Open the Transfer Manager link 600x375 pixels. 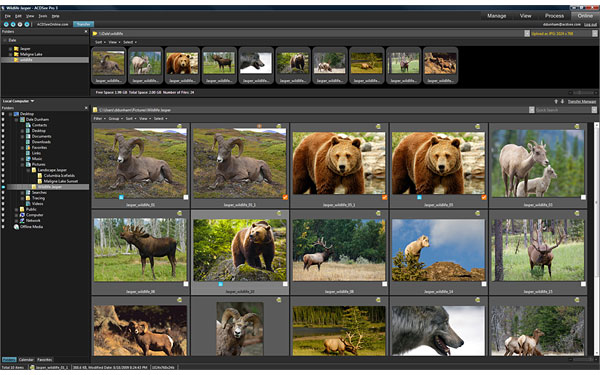582,102
